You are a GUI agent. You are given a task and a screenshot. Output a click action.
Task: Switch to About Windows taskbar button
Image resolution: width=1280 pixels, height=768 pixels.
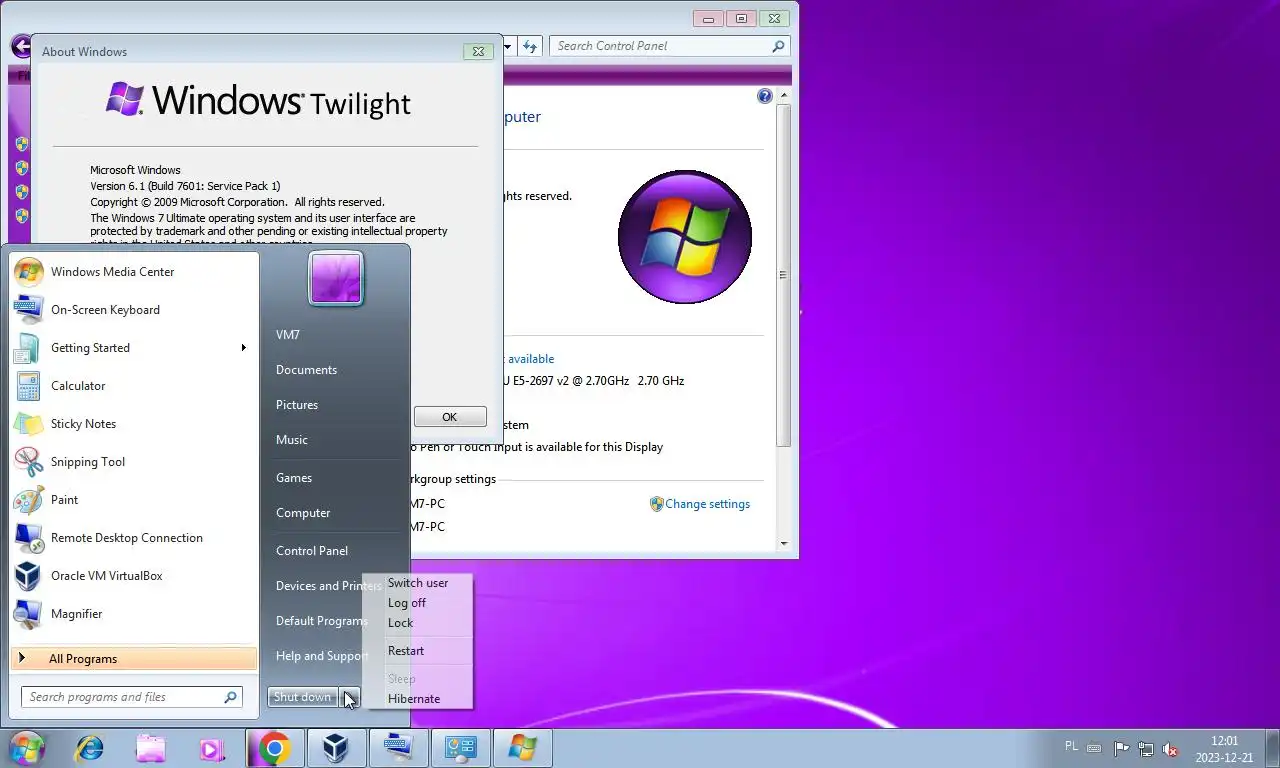[523, 748]
